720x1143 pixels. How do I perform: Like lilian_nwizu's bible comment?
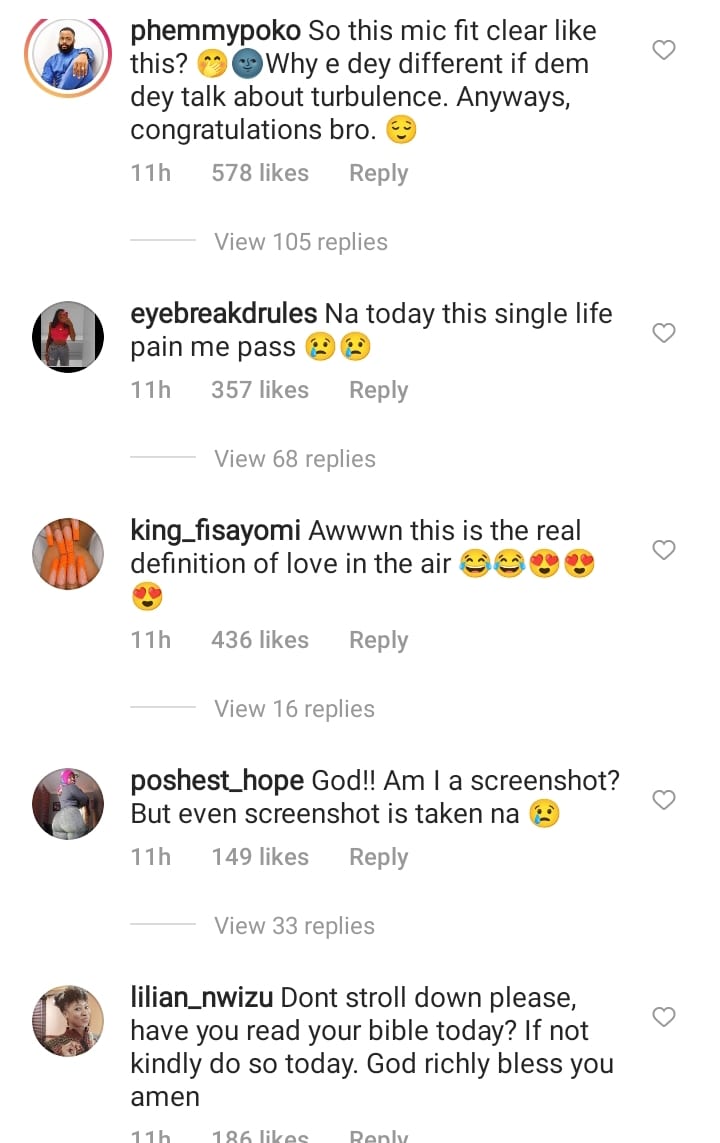(x=664, y=1017)
